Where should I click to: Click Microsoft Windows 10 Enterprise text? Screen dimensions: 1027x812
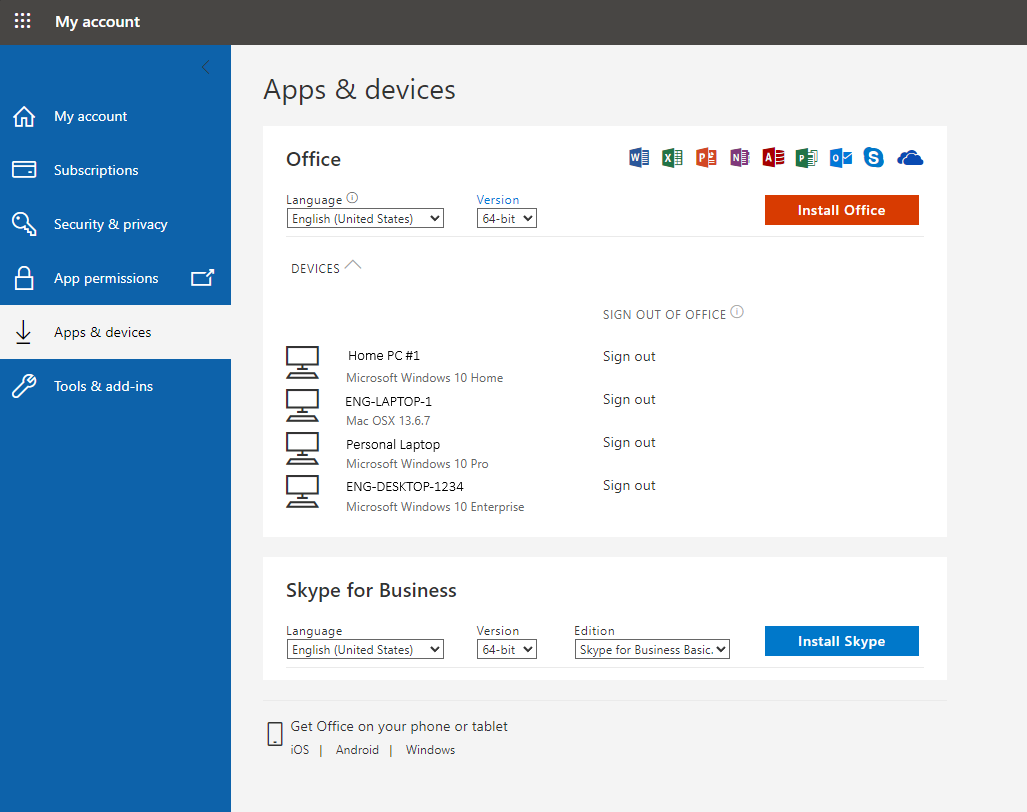pos(435,507)
